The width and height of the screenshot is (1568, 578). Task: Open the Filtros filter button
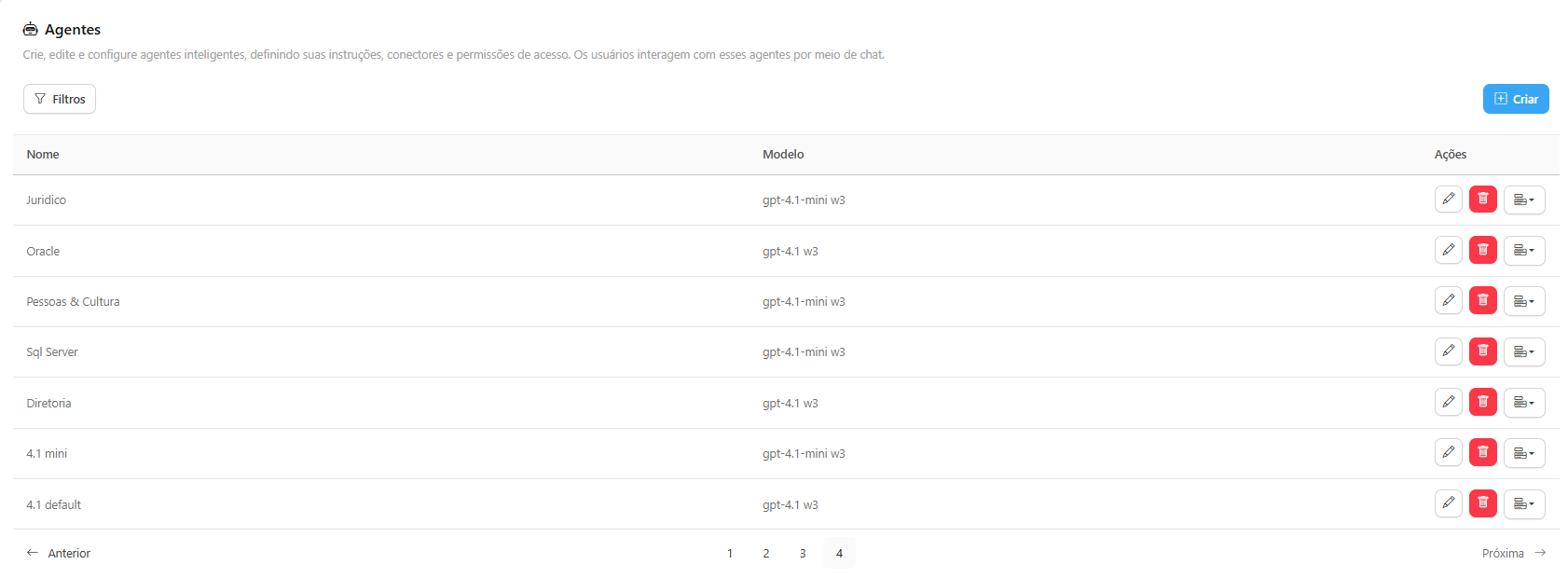pyautogui.click(x=60, y=99)
